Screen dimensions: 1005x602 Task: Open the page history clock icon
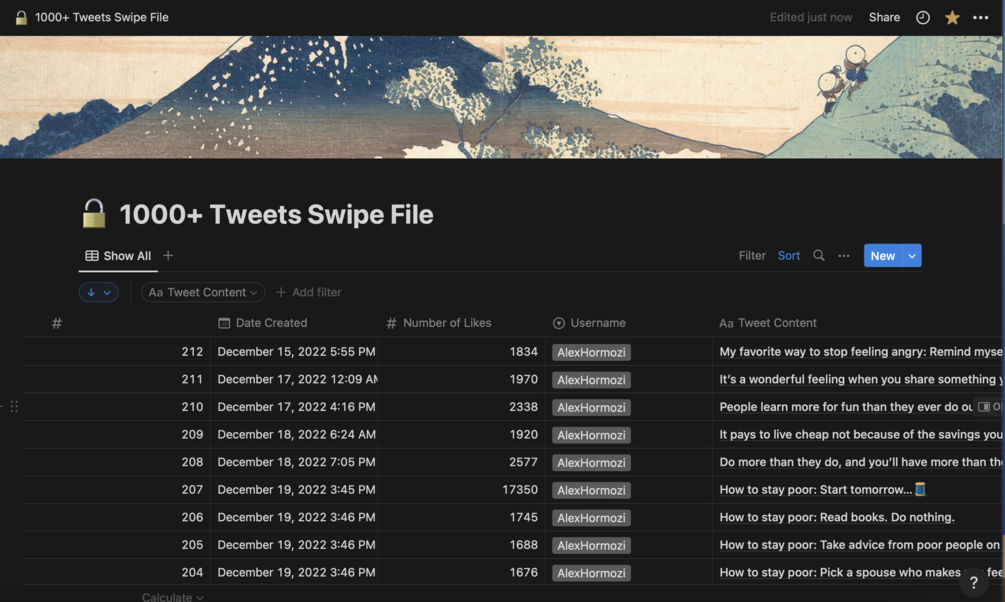point(923,17)
